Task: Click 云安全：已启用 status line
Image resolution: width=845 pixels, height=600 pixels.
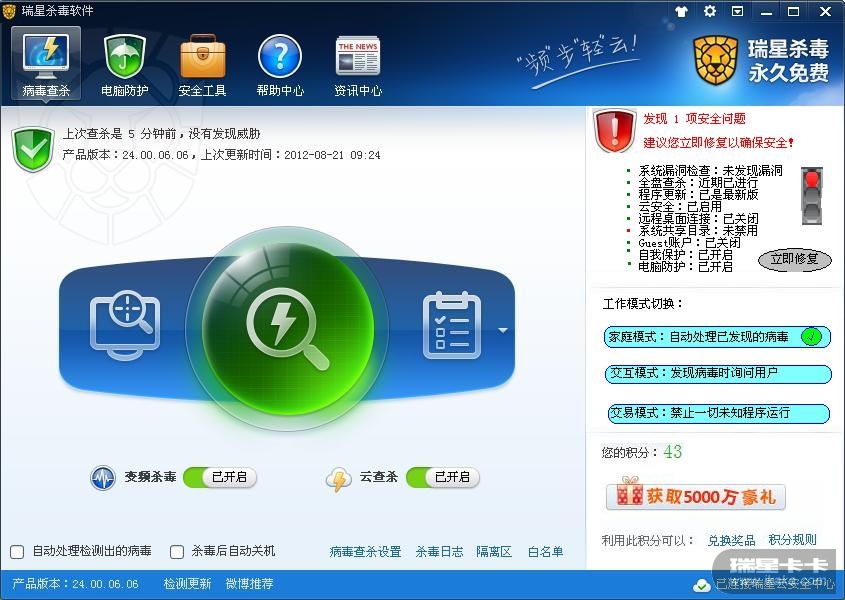Action: click(680, 207)
